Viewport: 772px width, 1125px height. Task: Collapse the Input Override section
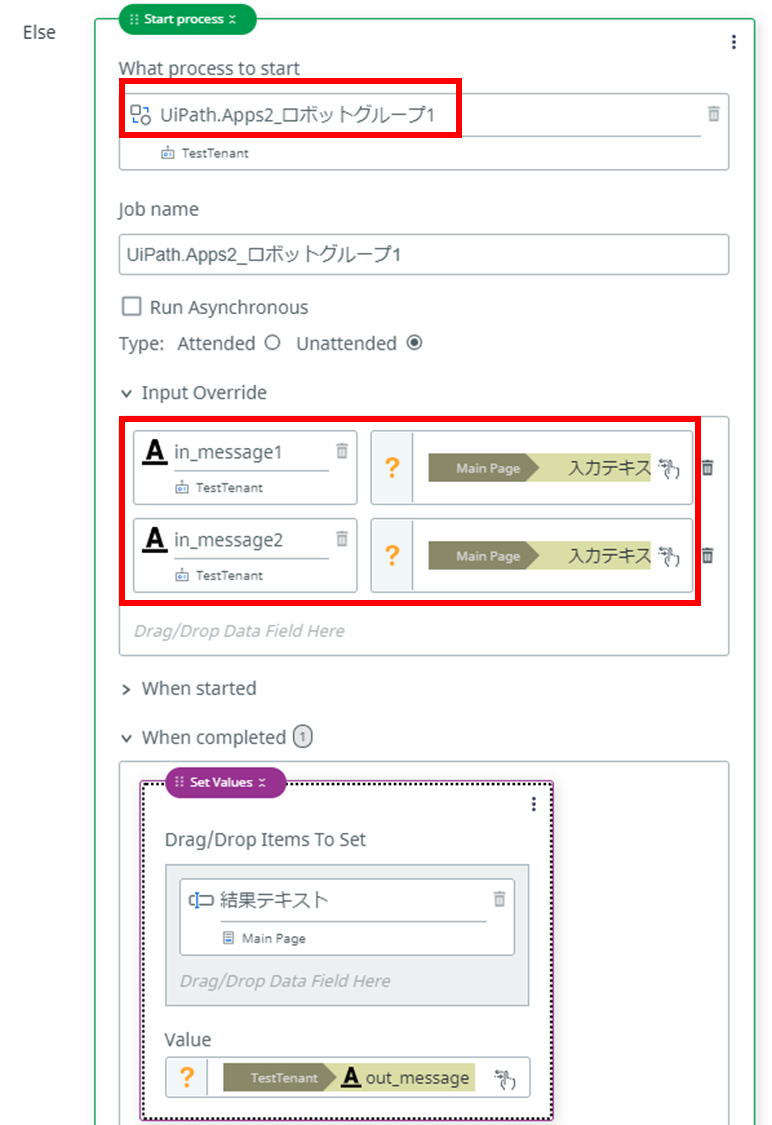click(x=126, y=393)
